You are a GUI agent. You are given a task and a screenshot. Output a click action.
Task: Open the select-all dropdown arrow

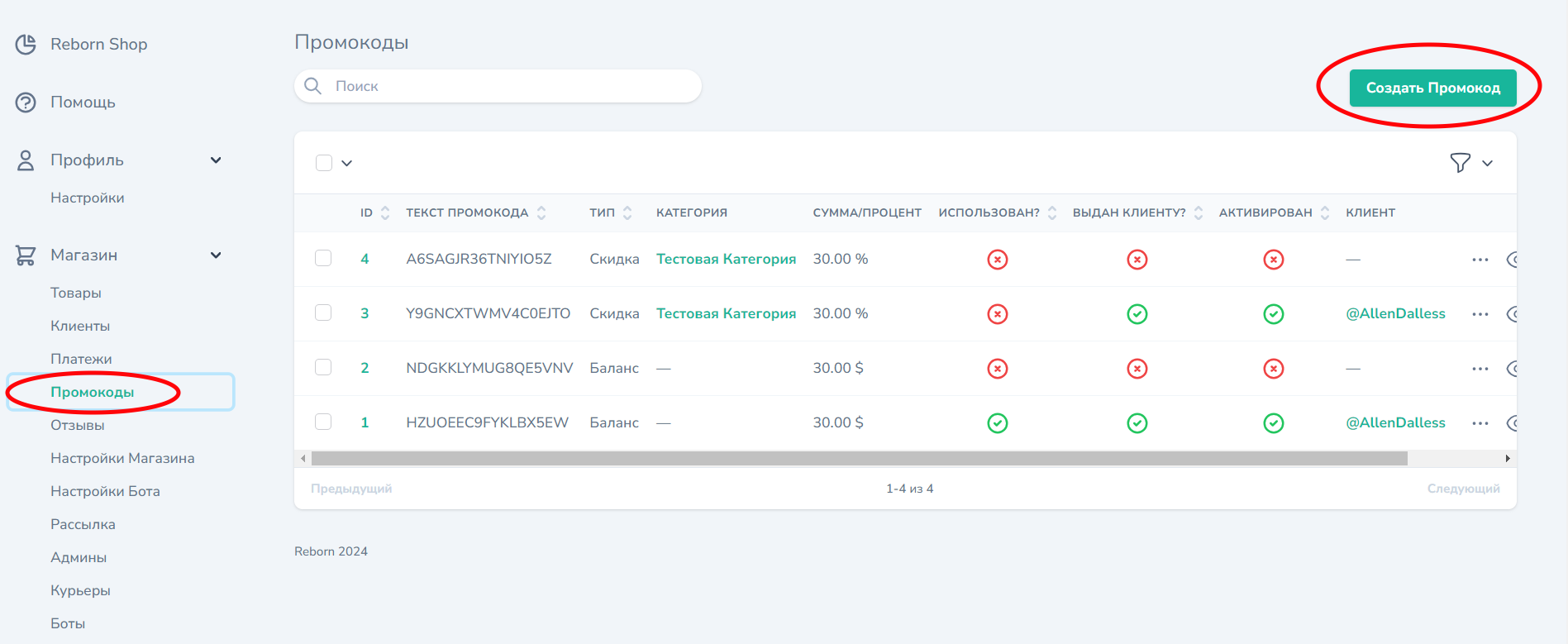click(x=347, y=164)
